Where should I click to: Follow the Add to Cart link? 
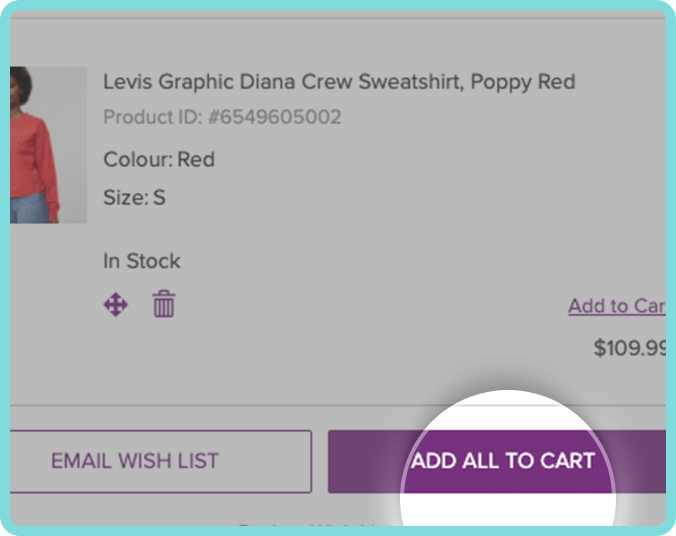pyautogui.click(x=617, y=306)
